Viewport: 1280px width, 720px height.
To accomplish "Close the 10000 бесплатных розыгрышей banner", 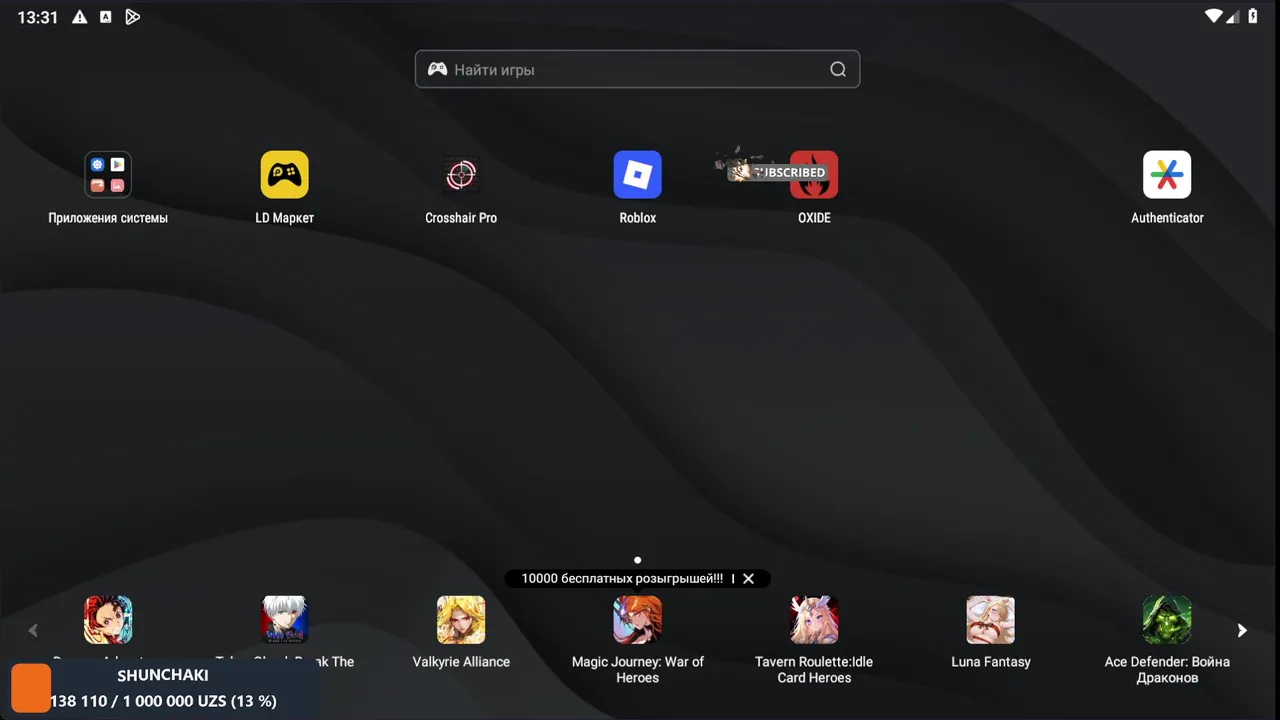I will pos(748,579).
